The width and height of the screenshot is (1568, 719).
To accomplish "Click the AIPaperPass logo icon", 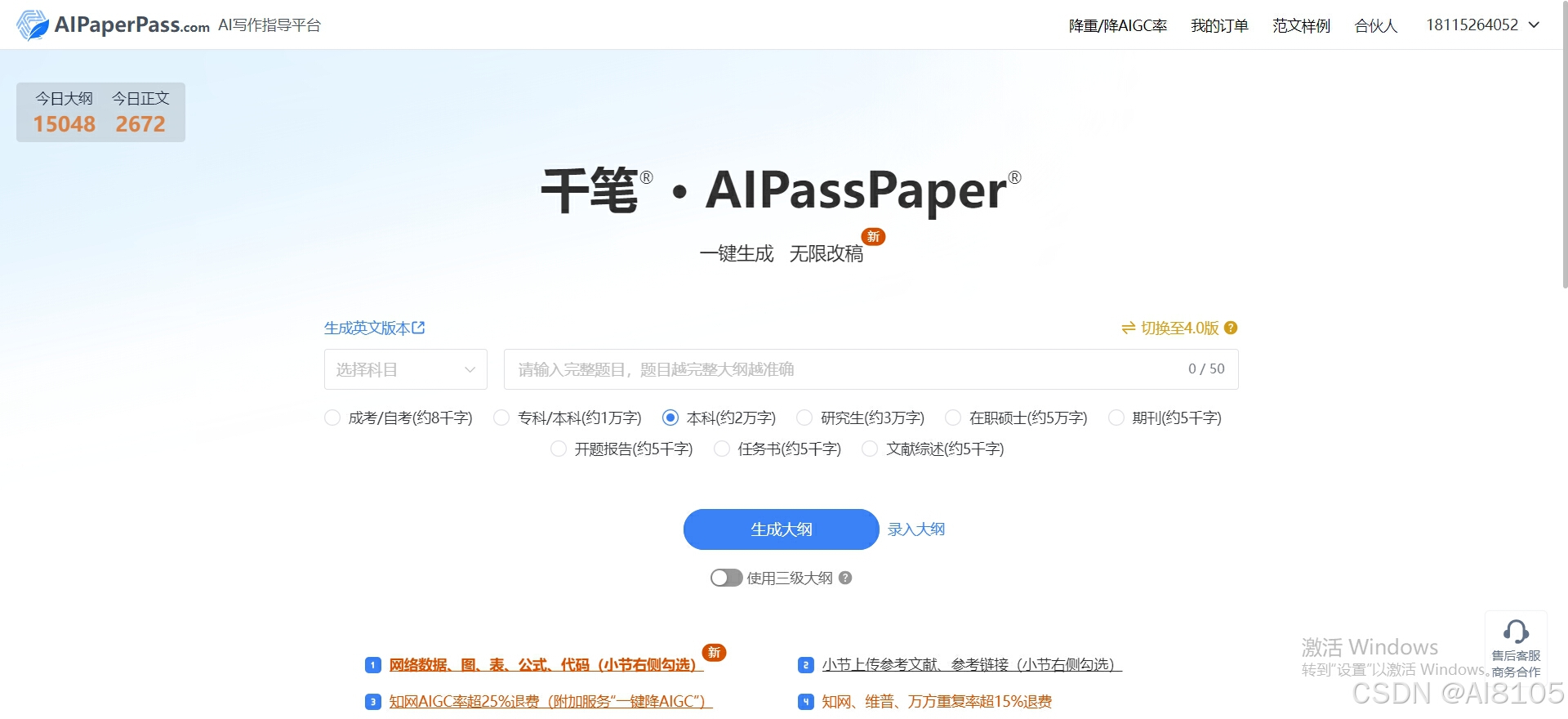I will (x=33, y=25).
